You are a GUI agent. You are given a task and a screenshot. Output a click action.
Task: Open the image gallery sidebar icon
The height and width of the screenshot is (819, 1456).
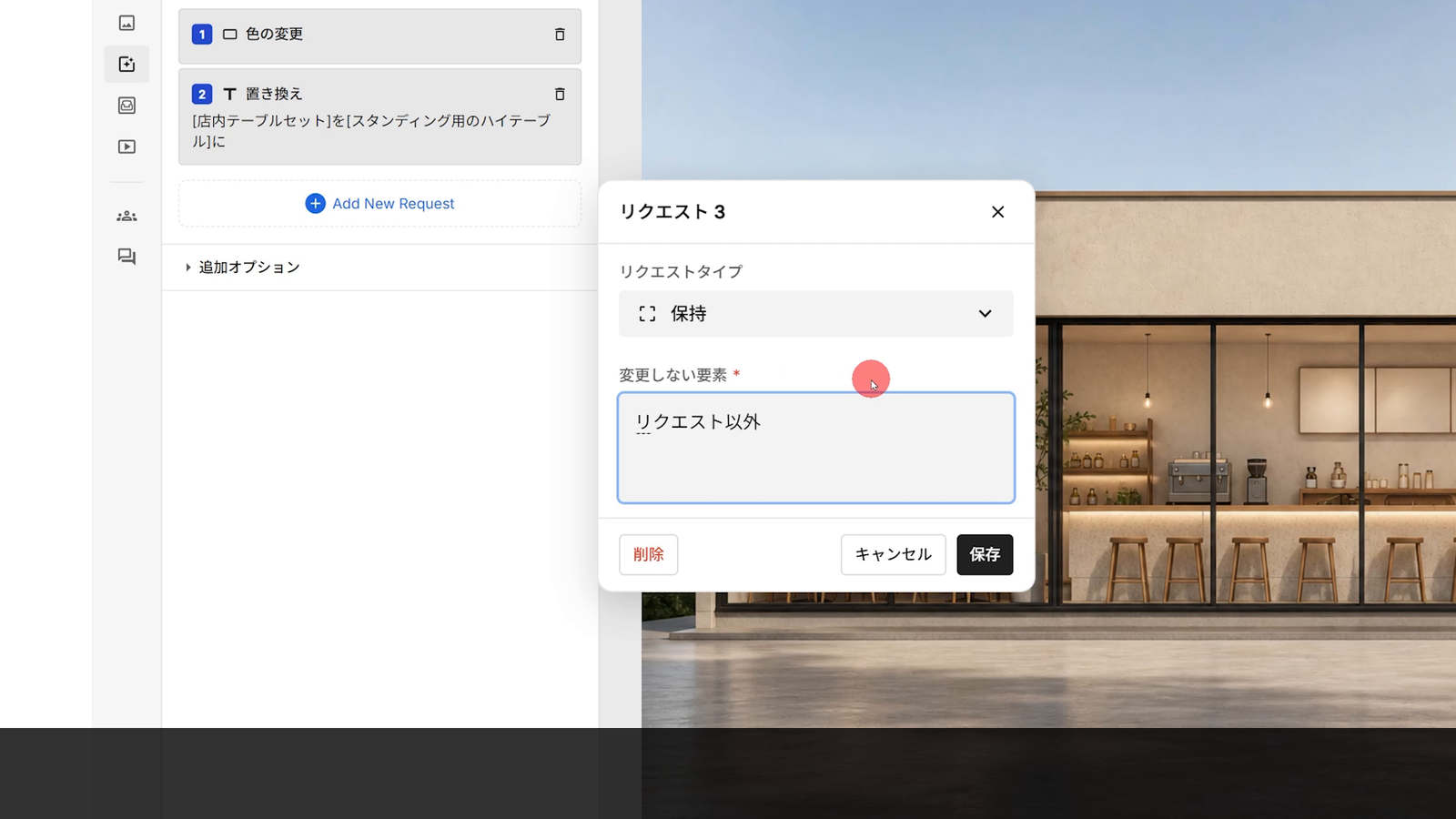click(126, 23)
